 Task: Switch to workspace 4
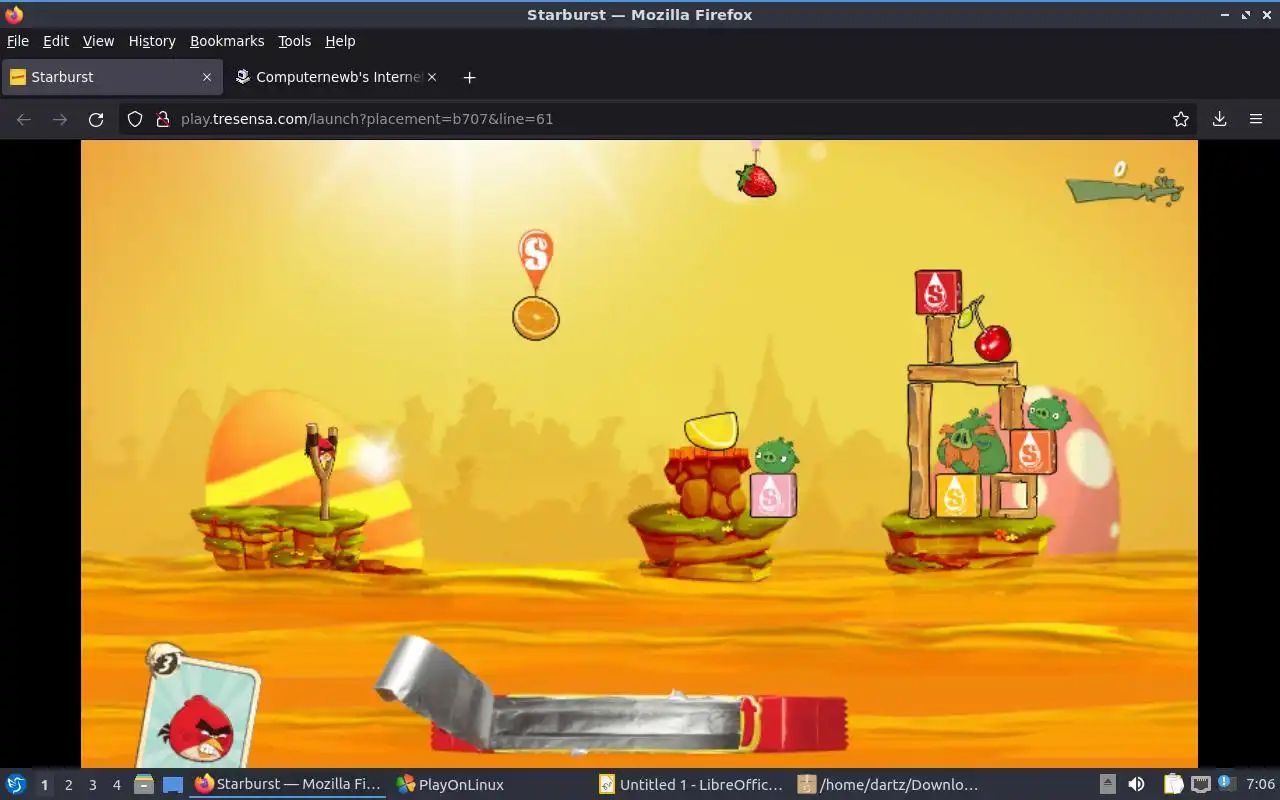[x=116, y=785]
